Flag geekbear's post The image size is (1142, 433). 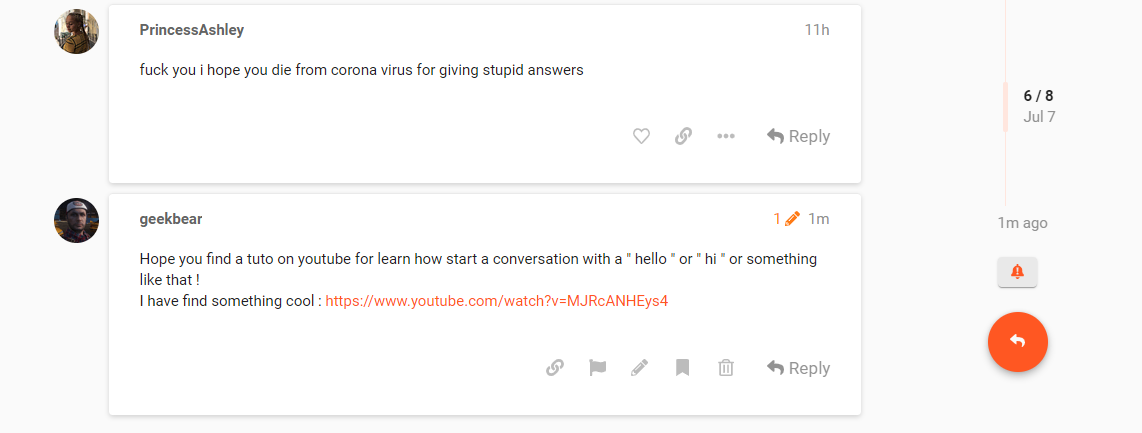pyautogui.click(x=597, y=368)
